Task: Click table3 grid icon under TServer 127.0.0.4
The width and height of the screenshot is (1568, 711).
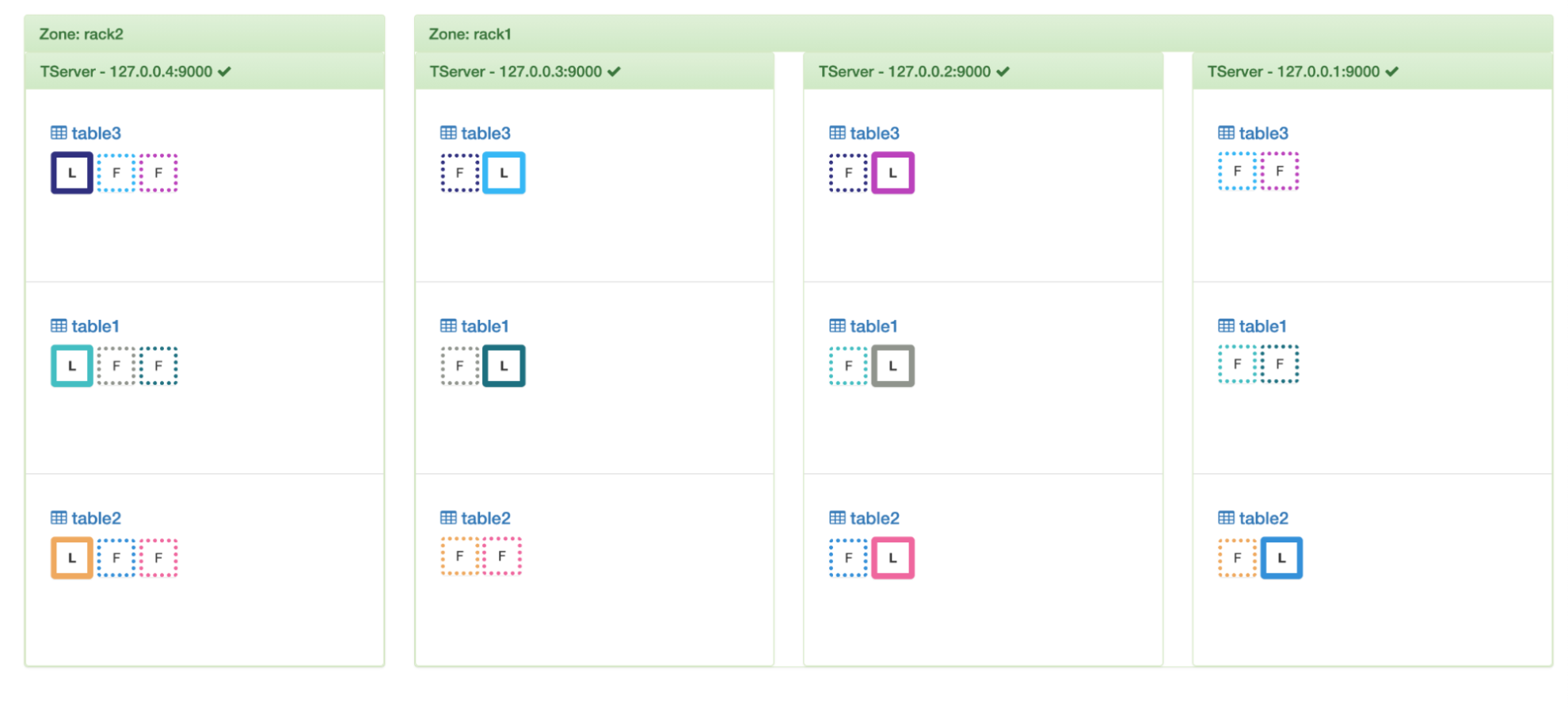Action: pos(59,133)
